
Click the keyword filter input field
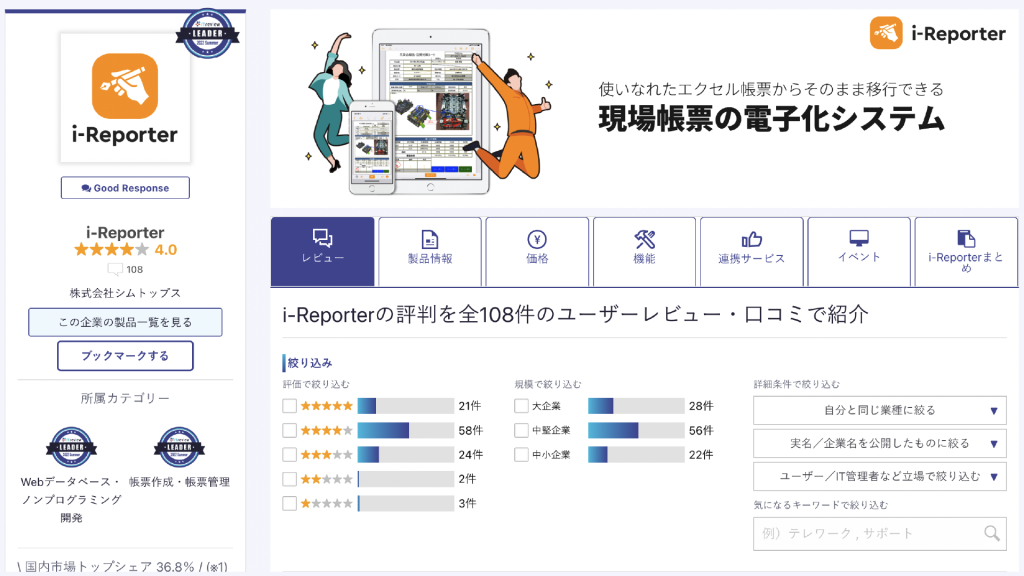pos(880,534)
